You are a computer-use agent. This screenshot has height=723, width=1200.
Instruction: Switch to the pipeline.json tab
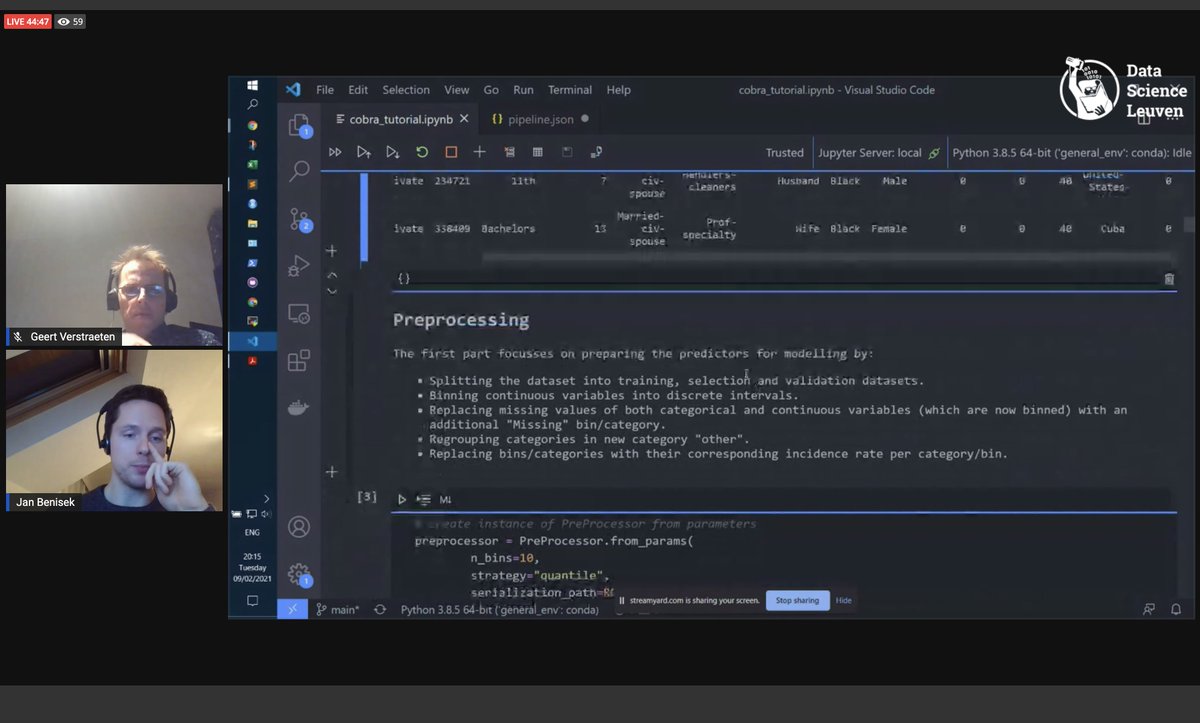tap(541, 119)
